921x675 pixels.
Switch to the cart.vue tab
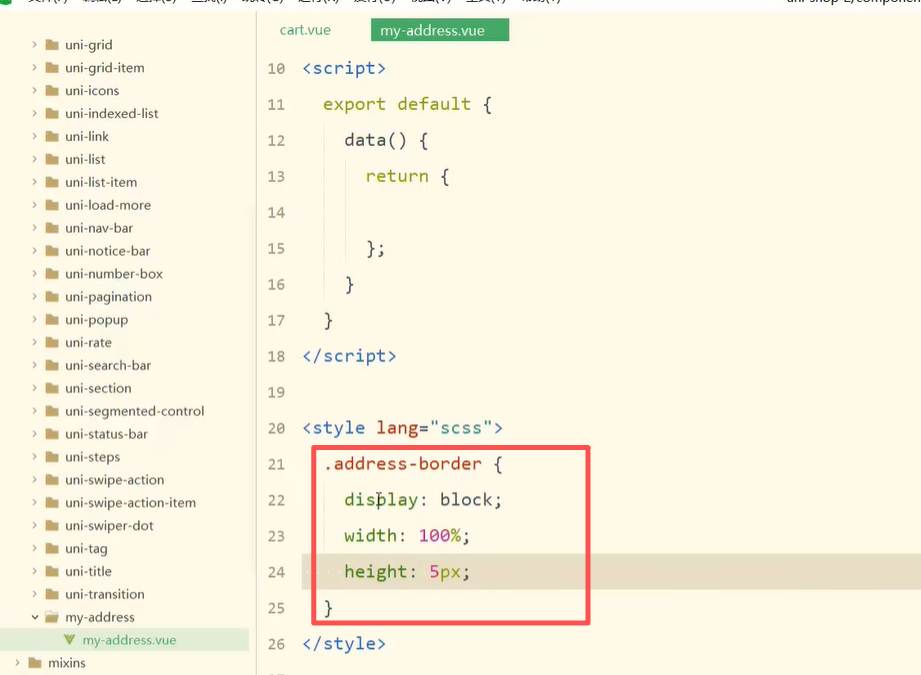click(x=305, y=30)
